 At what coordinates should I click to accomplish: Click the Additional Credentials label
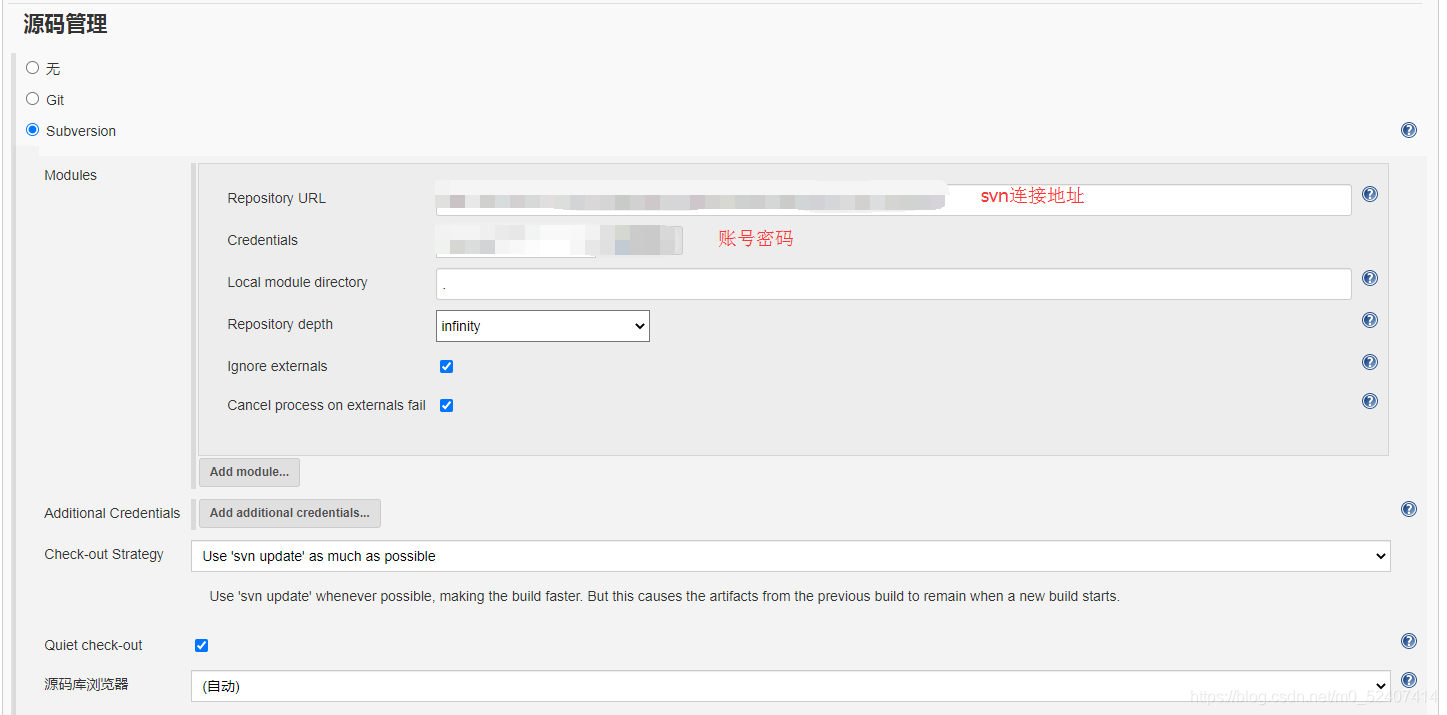pyautogui.click(x=112, y=513)
